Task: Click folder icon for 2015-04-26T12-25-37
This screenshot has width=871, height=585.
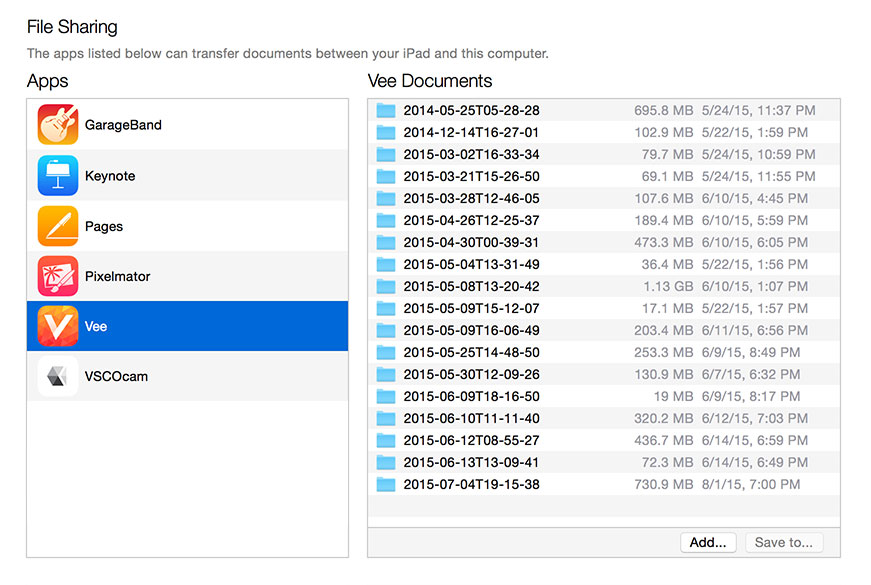Action: pos(386,220)
